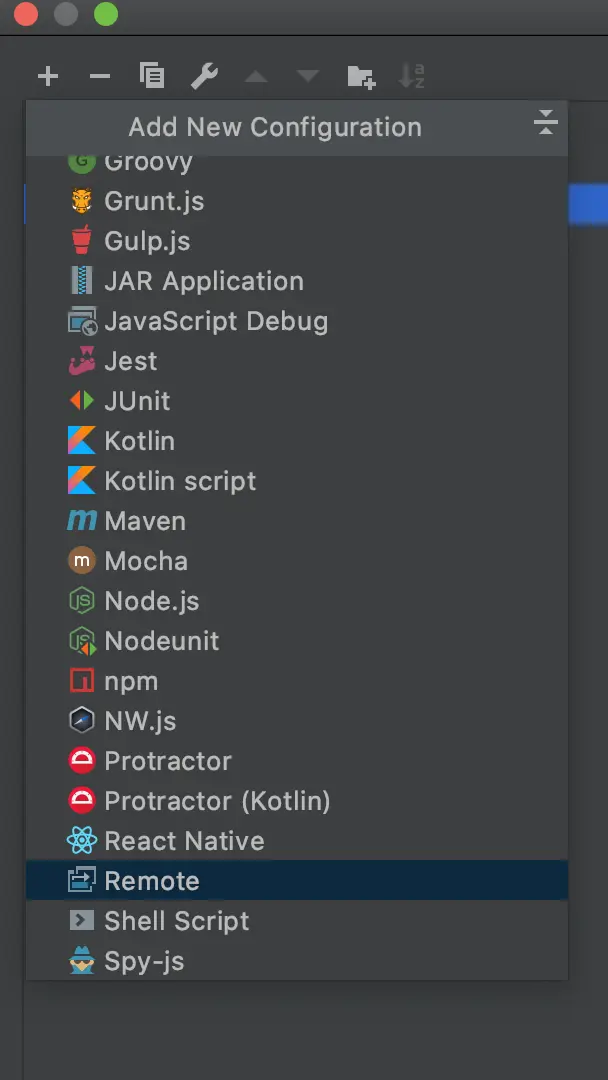Click the Spy-js agent icon
Image resolution: width=608 pixels, height=1080 pixels.
pyautogui.click(x=82, y=961)
